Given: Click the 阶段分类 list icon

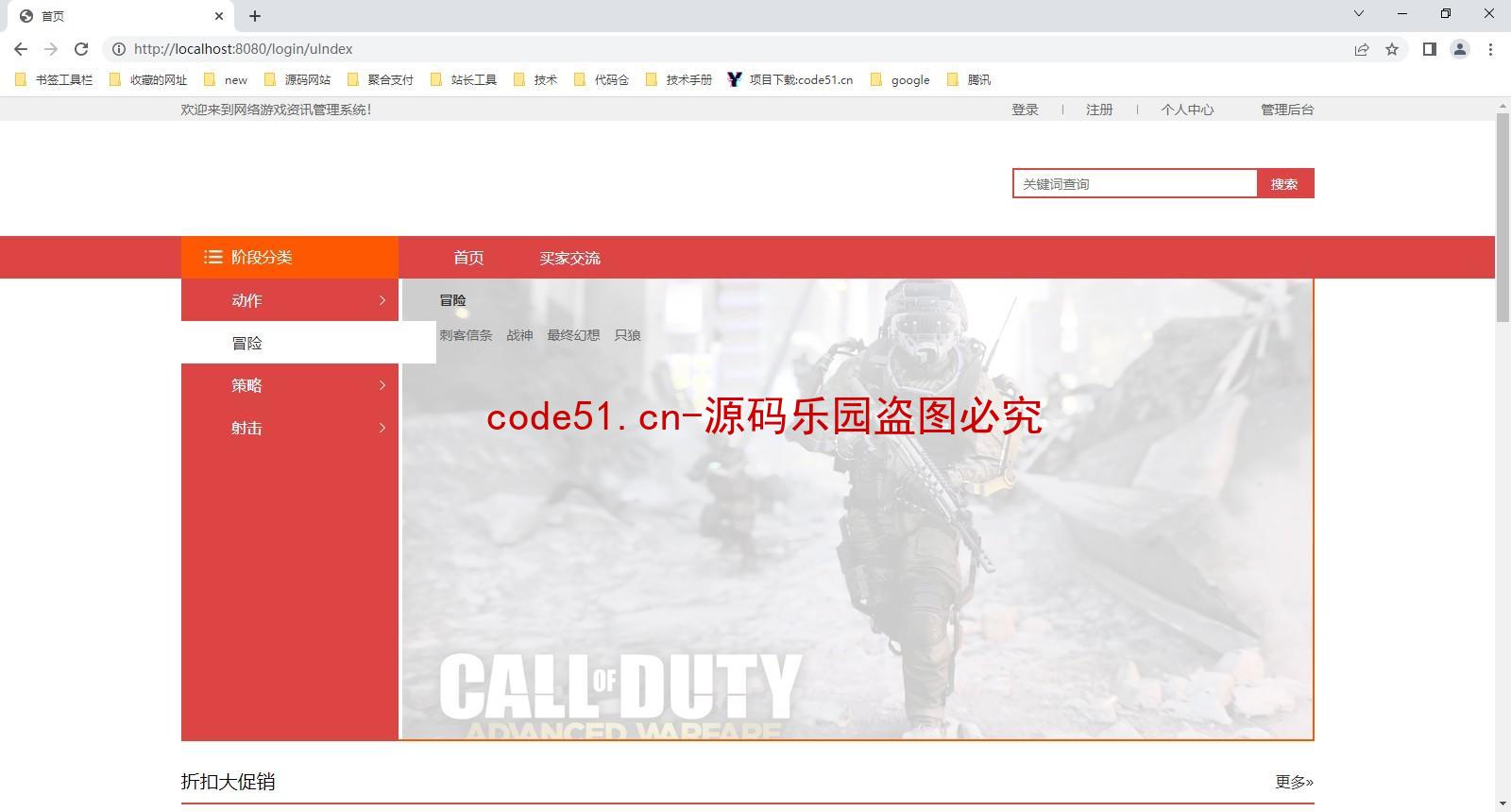Looking at the screenshot, I should click(x=212, y=257).
